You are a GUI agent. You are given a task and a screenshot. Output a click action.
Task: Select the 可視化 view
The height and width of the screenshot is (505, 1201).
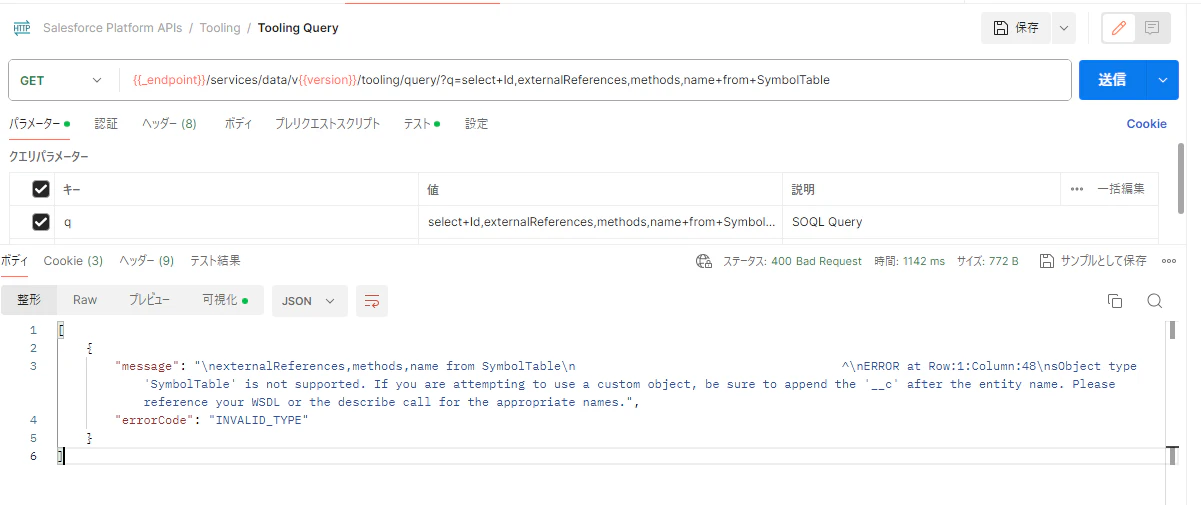(x=225, y=300)
